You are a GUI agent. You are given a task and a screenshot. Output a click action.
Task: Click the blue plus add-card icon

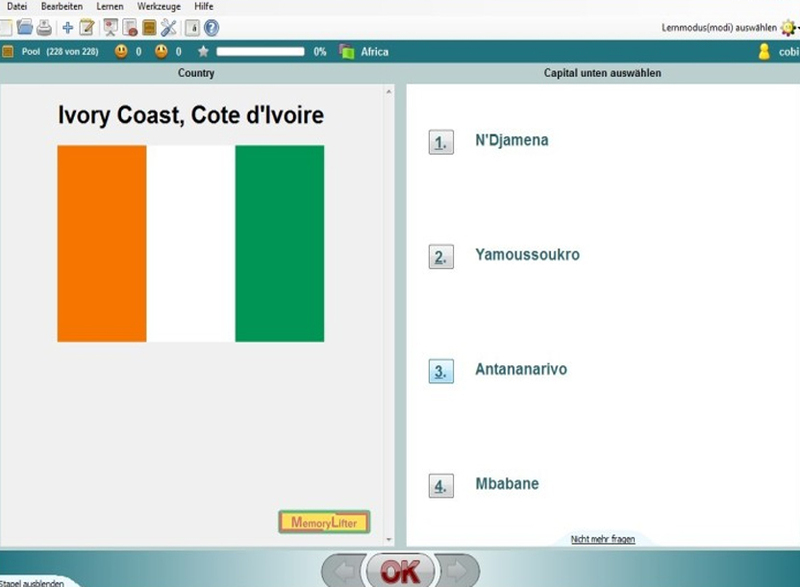coord(67,28)
